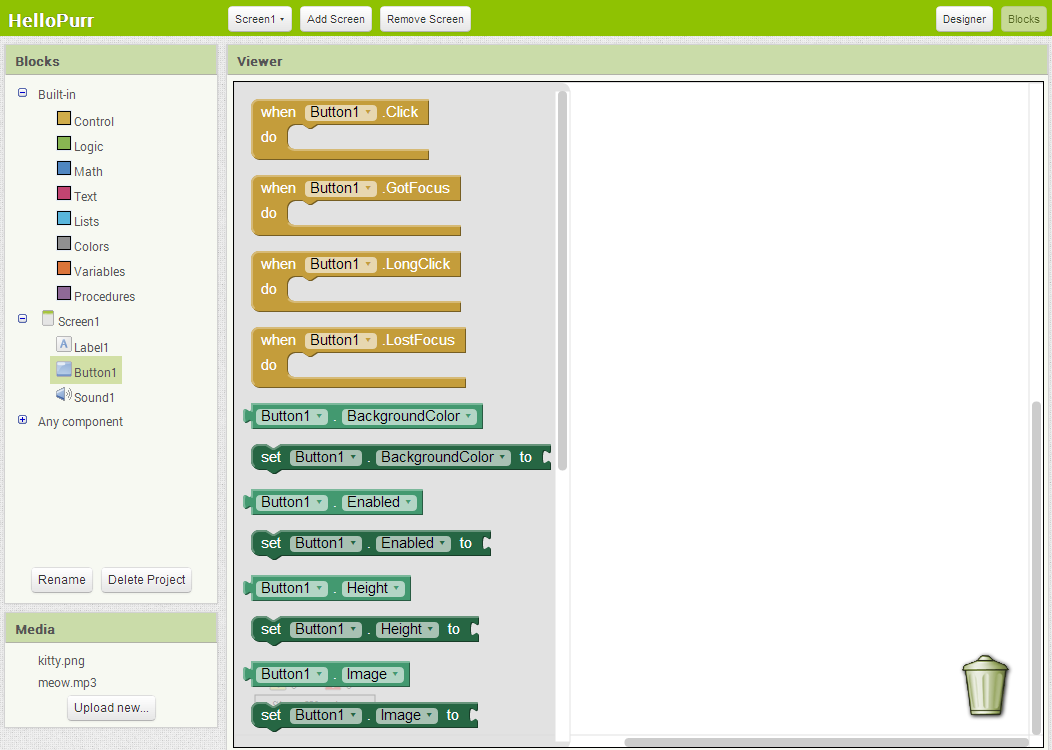Select kitty.png media file
This screenshot has width=1052, height=750.
(x=61, y=661)
